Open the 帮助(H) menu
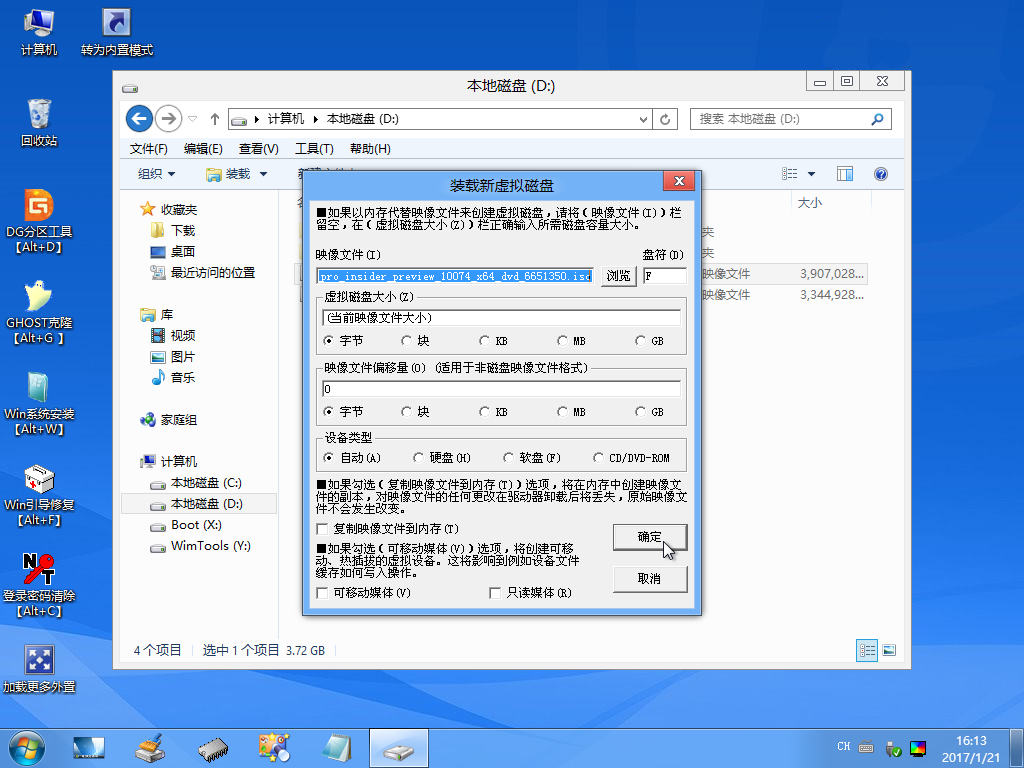The width and height of the screenshot is (1024, 768). [x=370, y=149]
